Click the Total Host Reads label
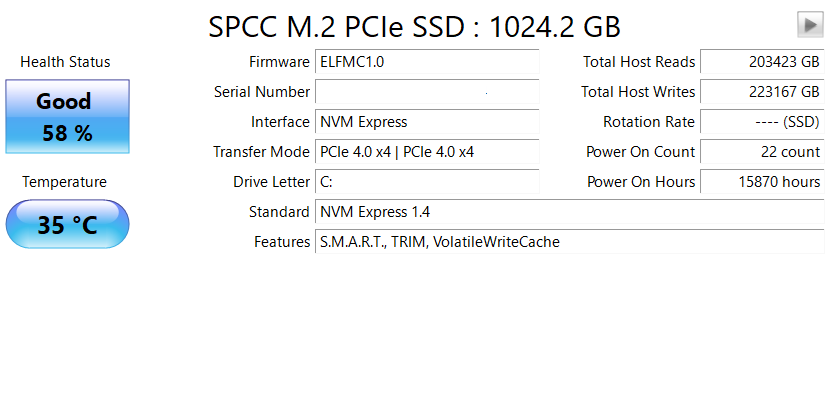 pos(639,62)
